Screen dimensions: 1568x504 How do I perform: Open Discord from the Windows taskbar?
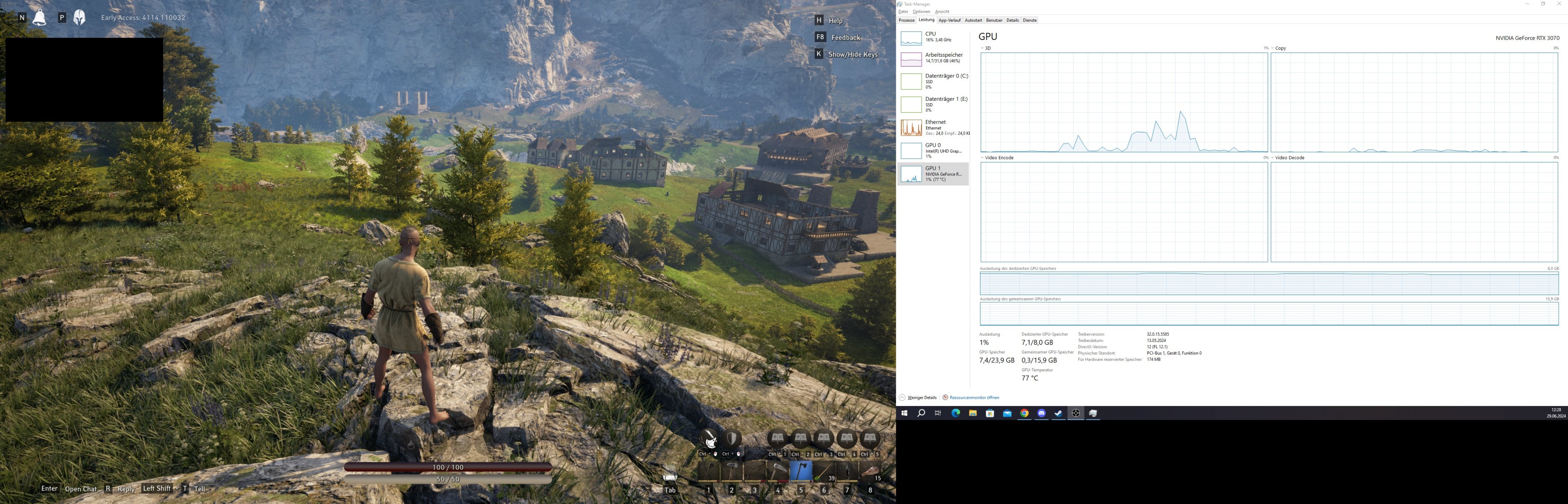click(x=1042, y=413)
